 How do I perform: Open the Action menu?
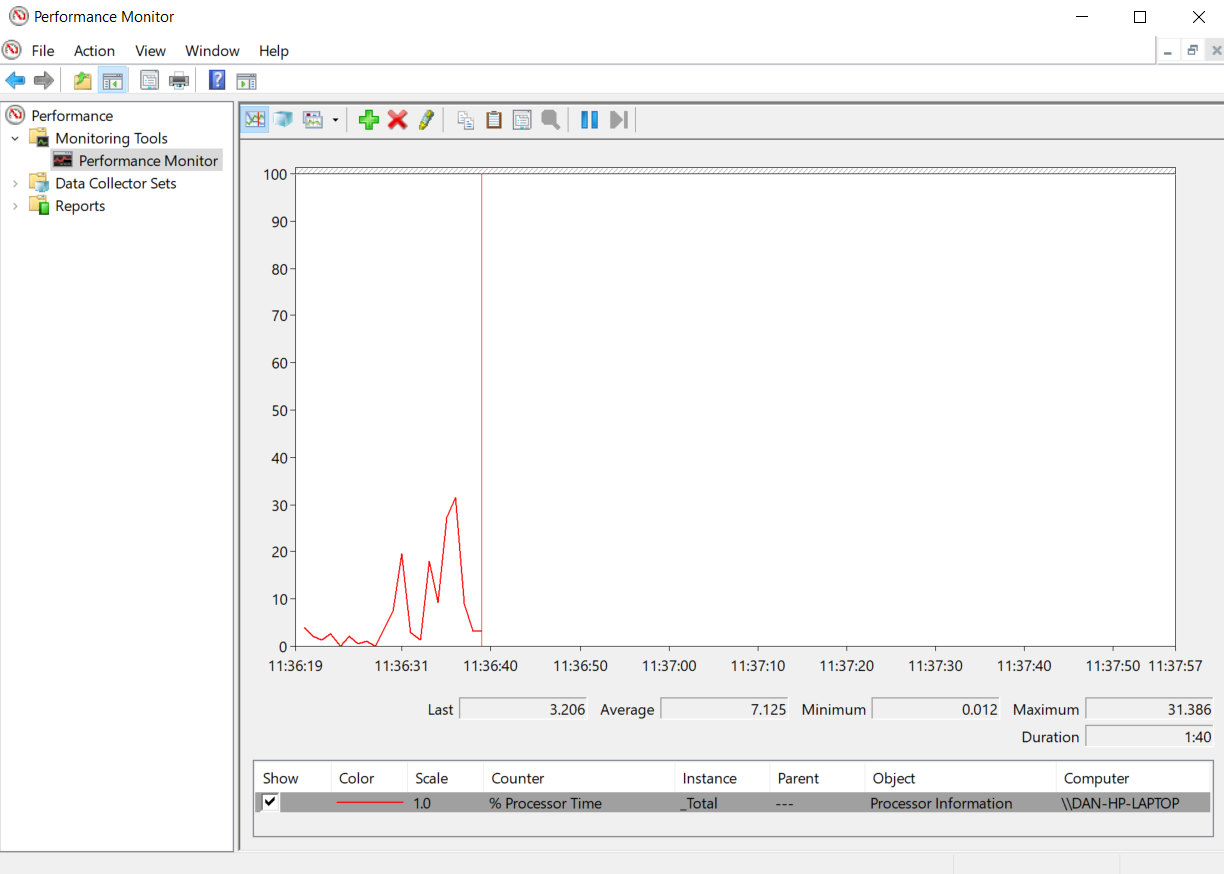click(94, 50)
